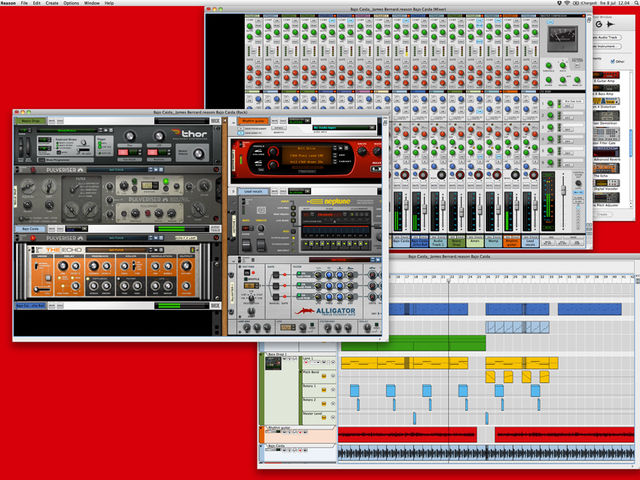Click the playhead marker on sequencer ruler
The width and height of the screenshot is (640, 480).
click(448, 280)
